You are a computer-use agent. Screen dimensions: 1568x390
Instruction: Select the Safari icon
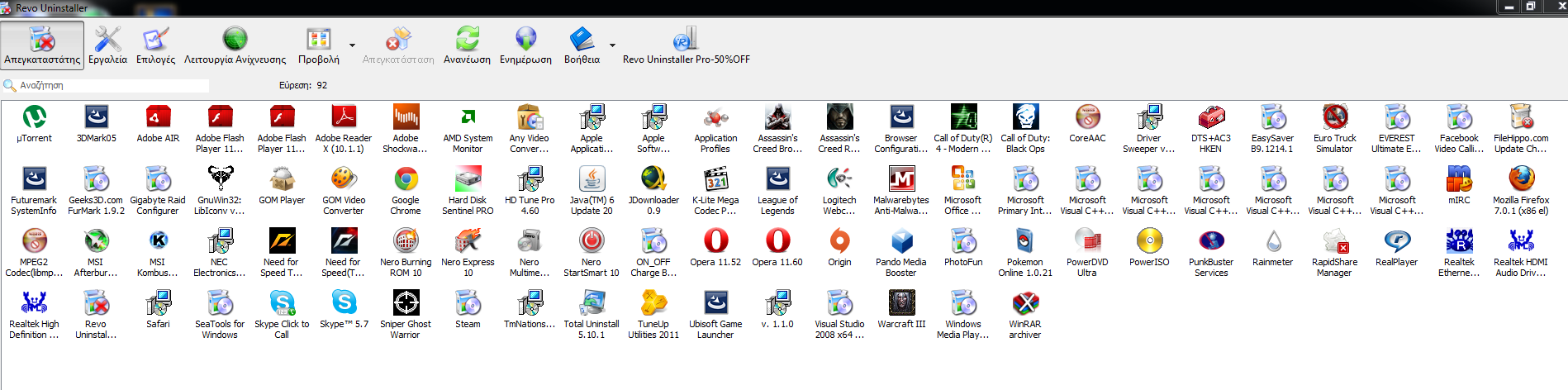pyautogui.click(x=158, y=303)
